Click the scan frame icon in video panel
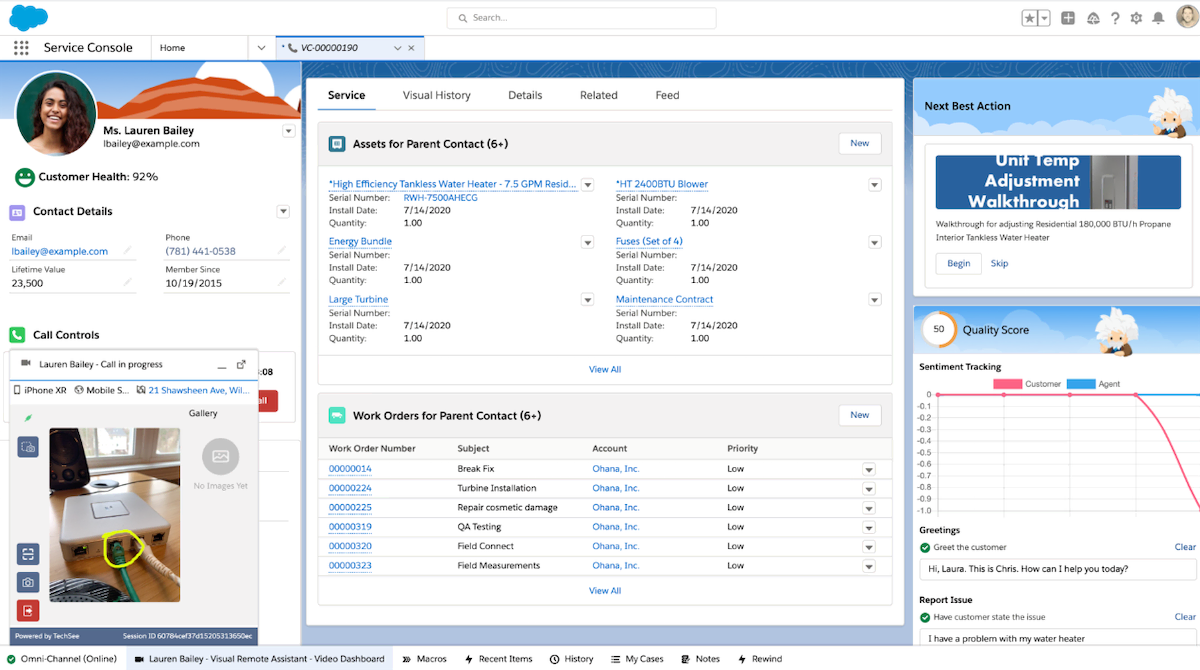 tap(28, 554)
